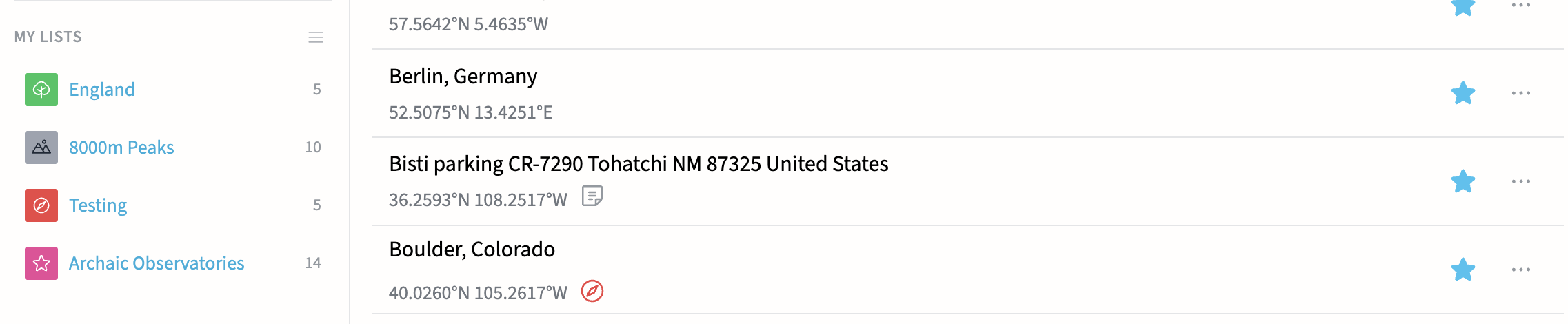Click the red compass icon on Boulder

pos(592,291)
